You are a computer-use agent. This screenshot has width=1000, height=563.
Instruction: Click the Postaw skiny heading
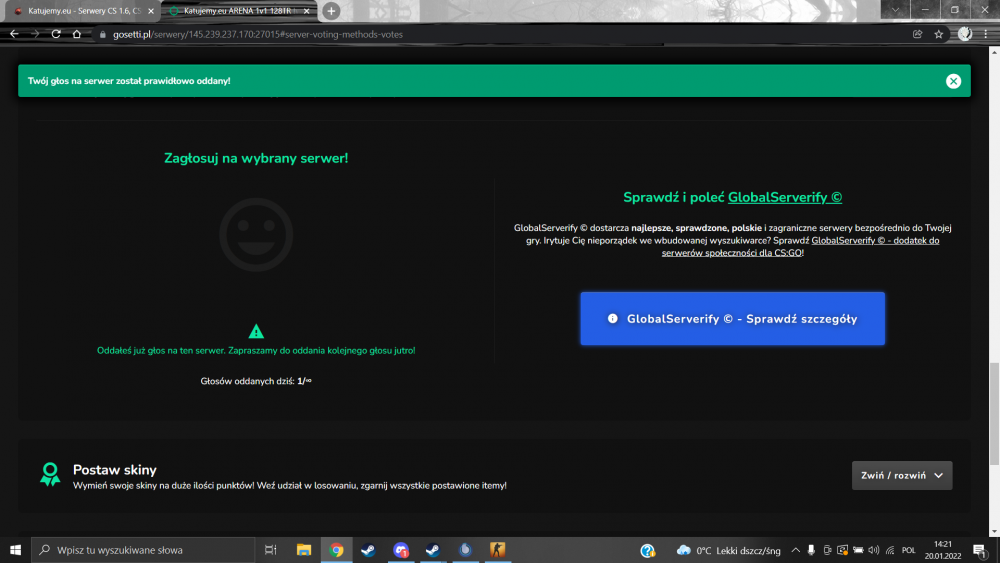(x=115, y=470)
